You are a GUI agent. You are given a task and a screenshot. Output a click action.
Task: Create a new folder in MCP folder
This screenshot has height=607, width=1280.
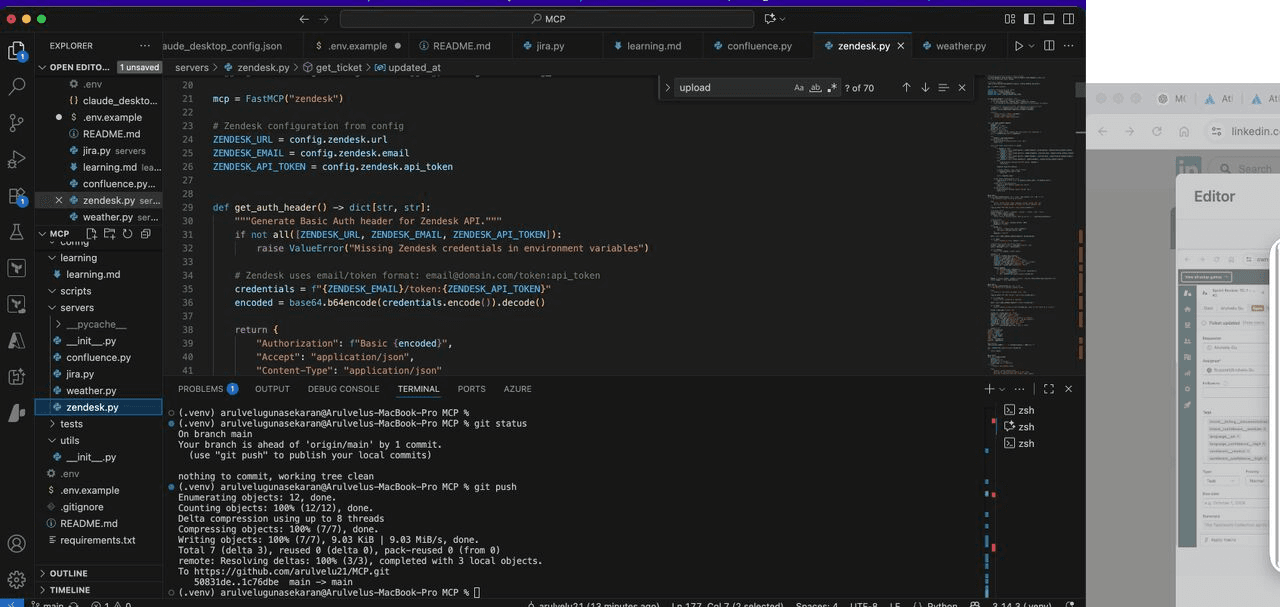click(x=109, y=234)
